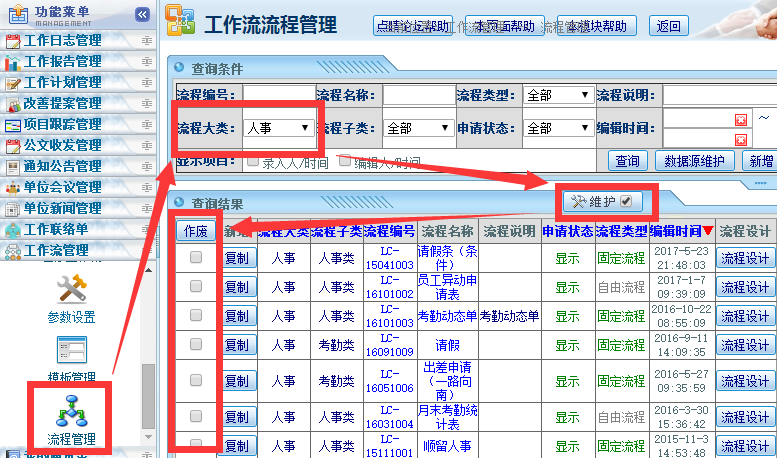Click 复制 button for 考勤动态单 row

pos(236,316)
